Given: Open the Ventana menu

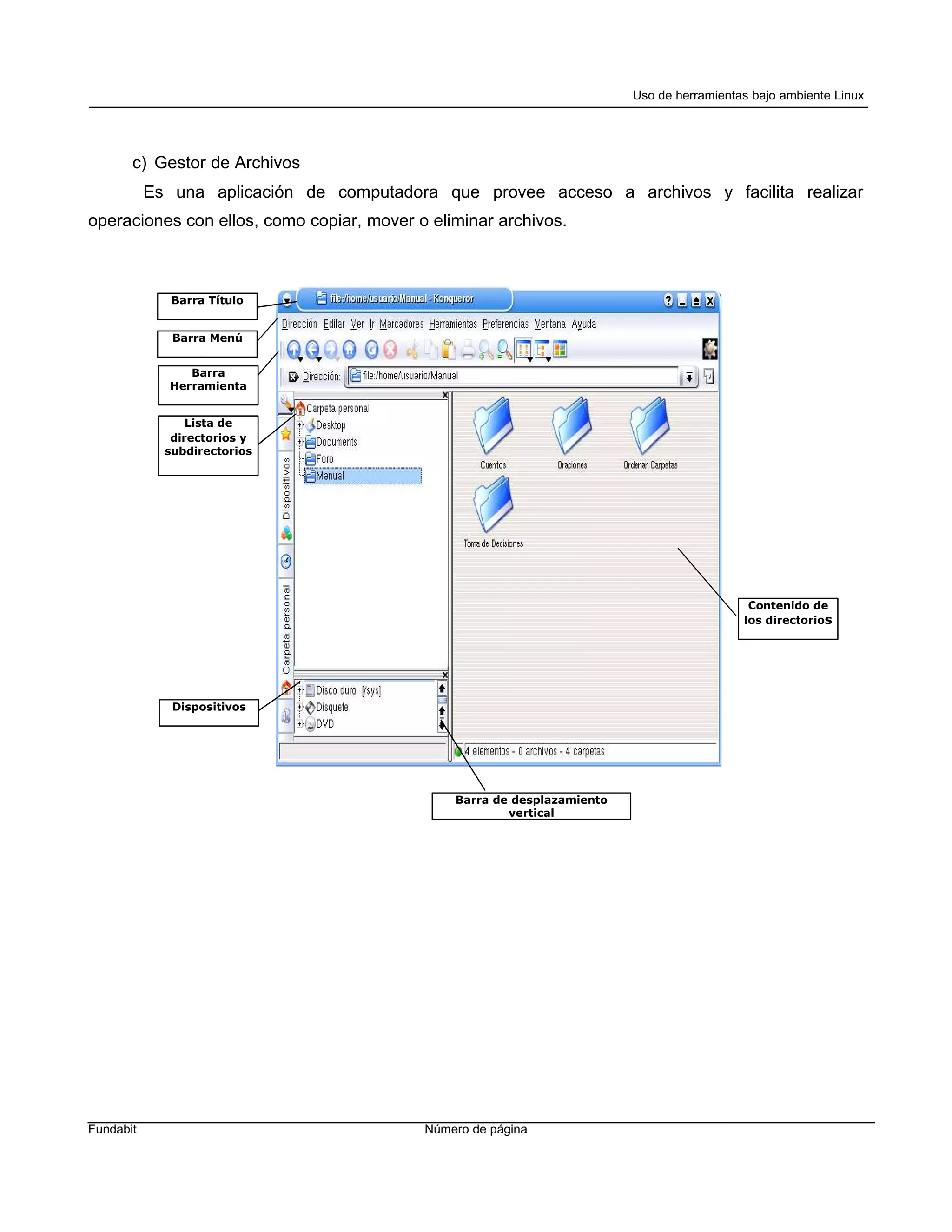Looking at the screenshot, I should point(550,325).
